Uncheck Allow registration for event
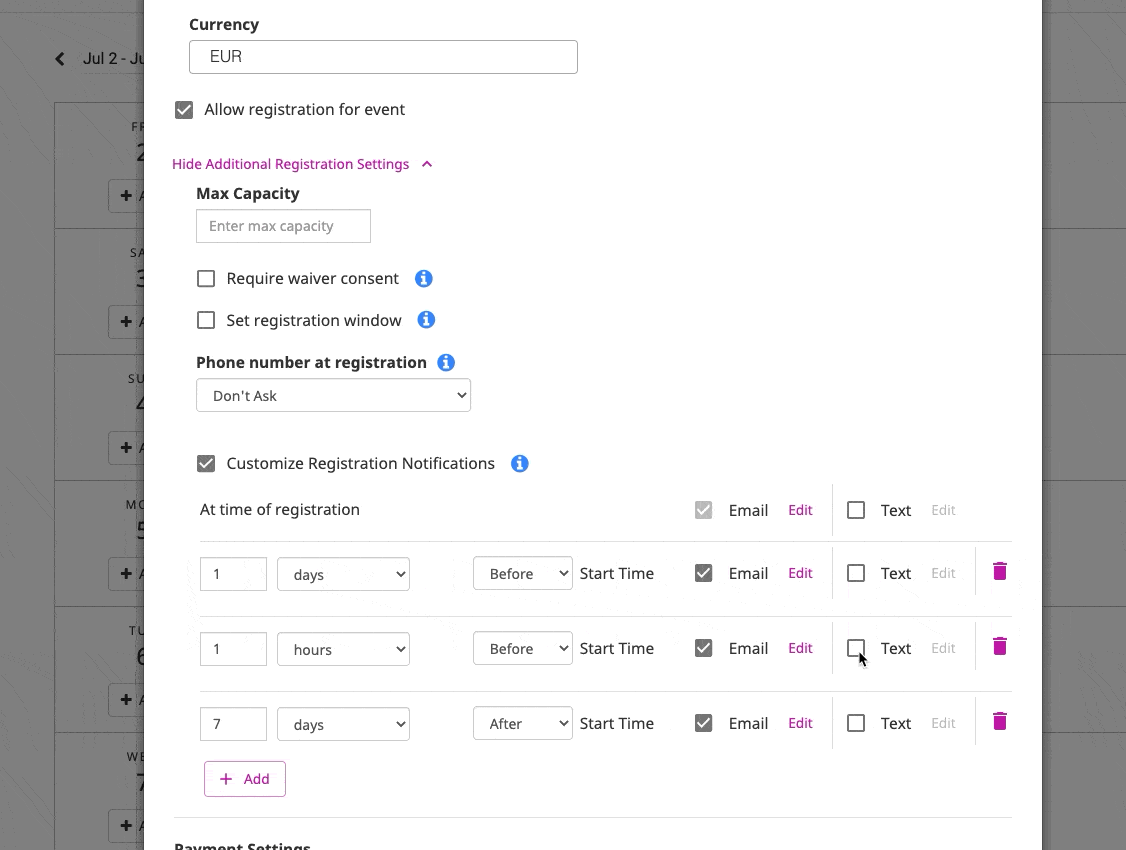Viewport: 1126px width, 850px height. 184,110
